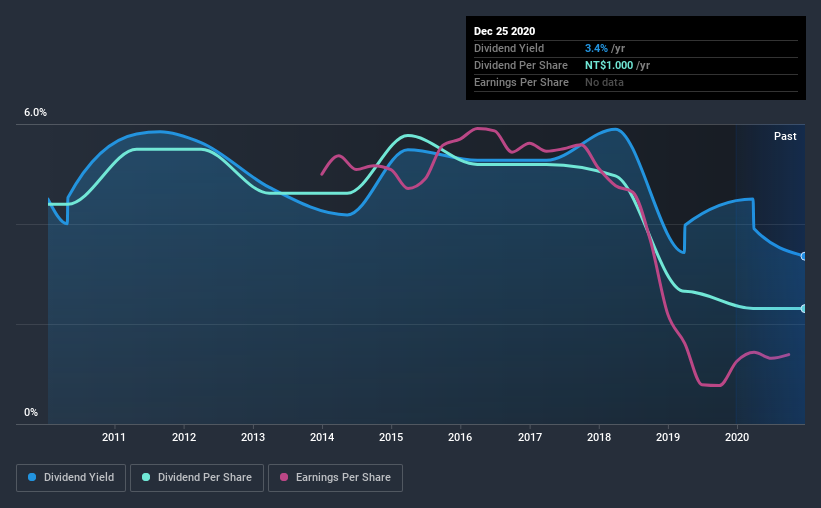Click the tooltip Dividend Yield row label
The width and height of the screenshot is (821, 508).
pos(509,48)
